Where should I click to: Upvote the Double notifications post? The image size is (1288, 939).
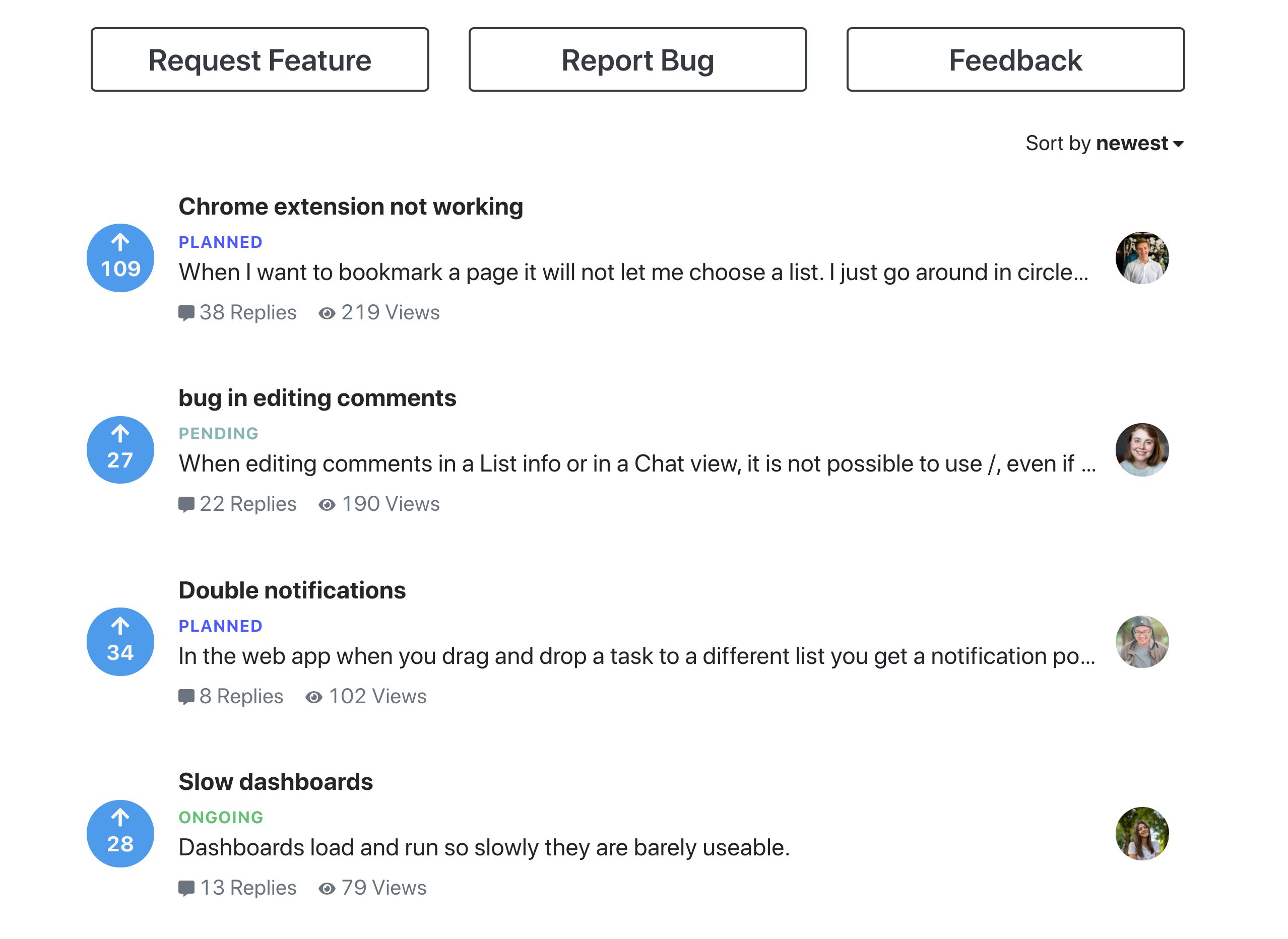120,642
